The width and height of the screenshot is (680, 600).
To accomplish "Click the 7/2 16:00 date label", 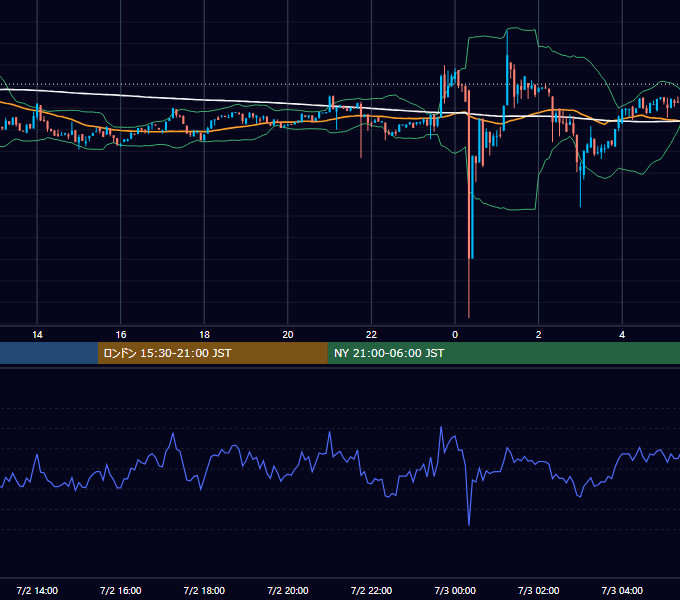I will pos(121,590).
